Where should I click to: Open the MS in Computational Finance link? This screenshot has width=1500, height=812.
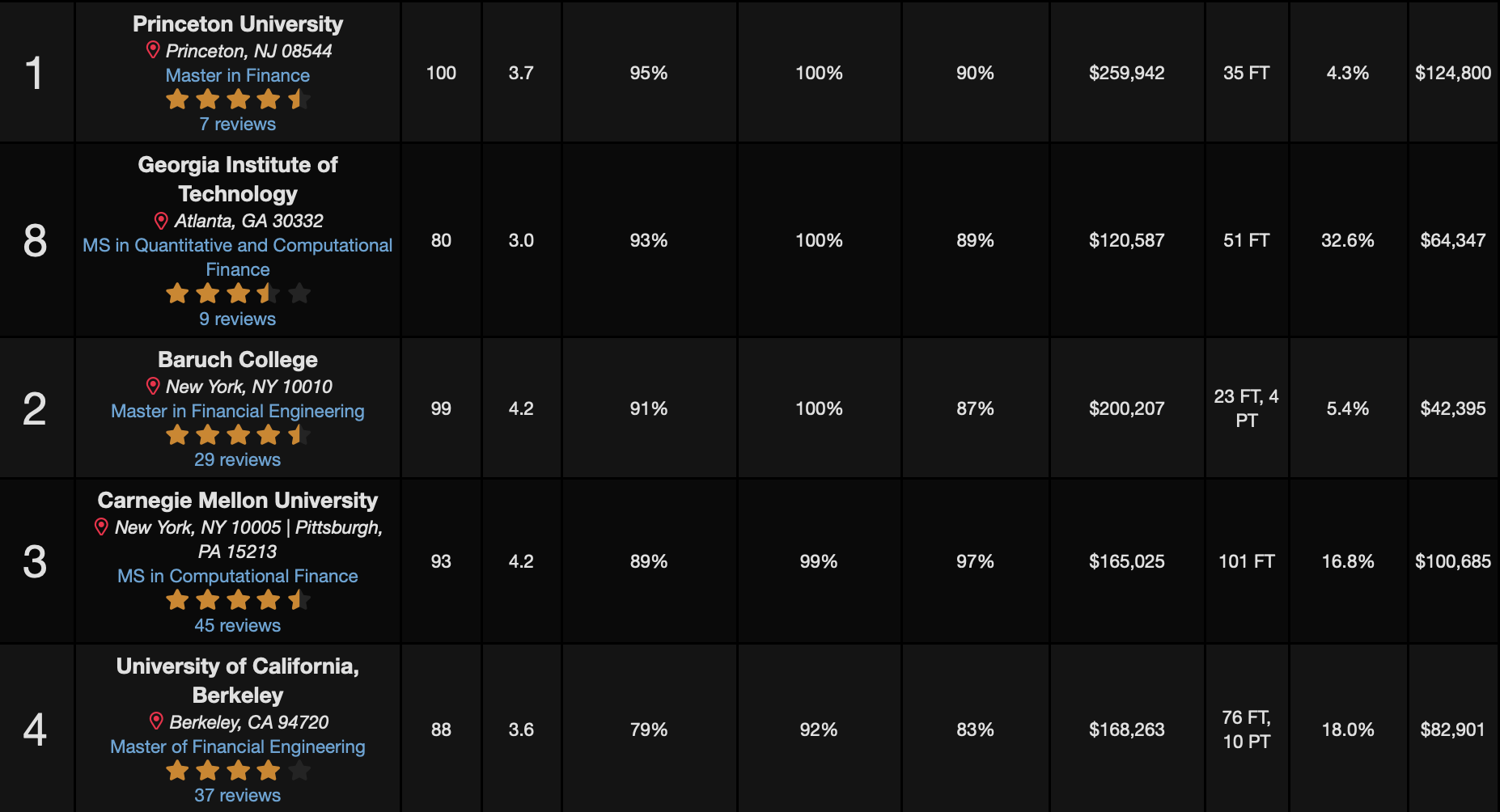tap(238, 576)
